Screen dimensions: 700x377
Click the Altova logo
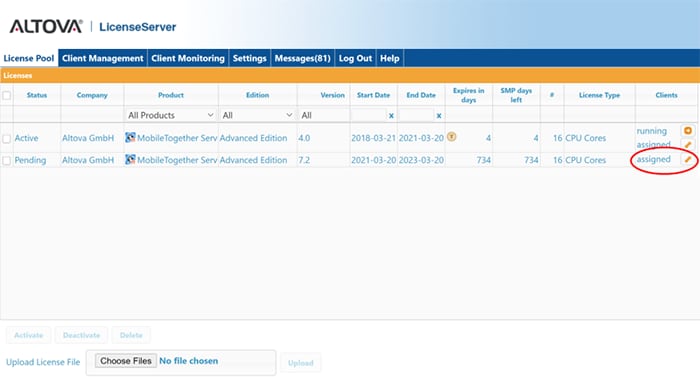(x=46, y=26)
